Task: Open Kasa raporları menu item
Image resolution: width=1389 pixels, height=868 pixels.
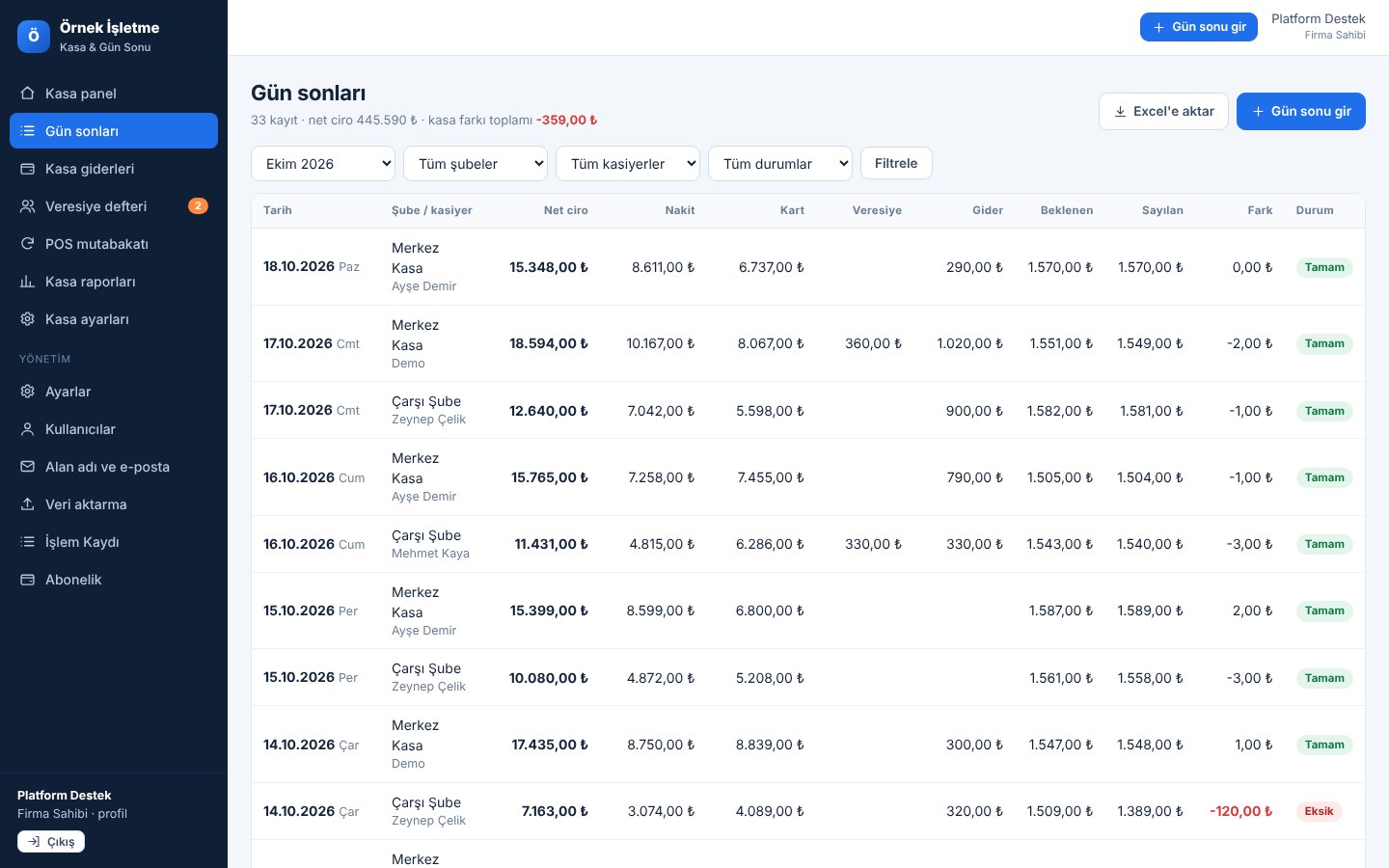Action: pyautogui.click(x=114, y=282)
